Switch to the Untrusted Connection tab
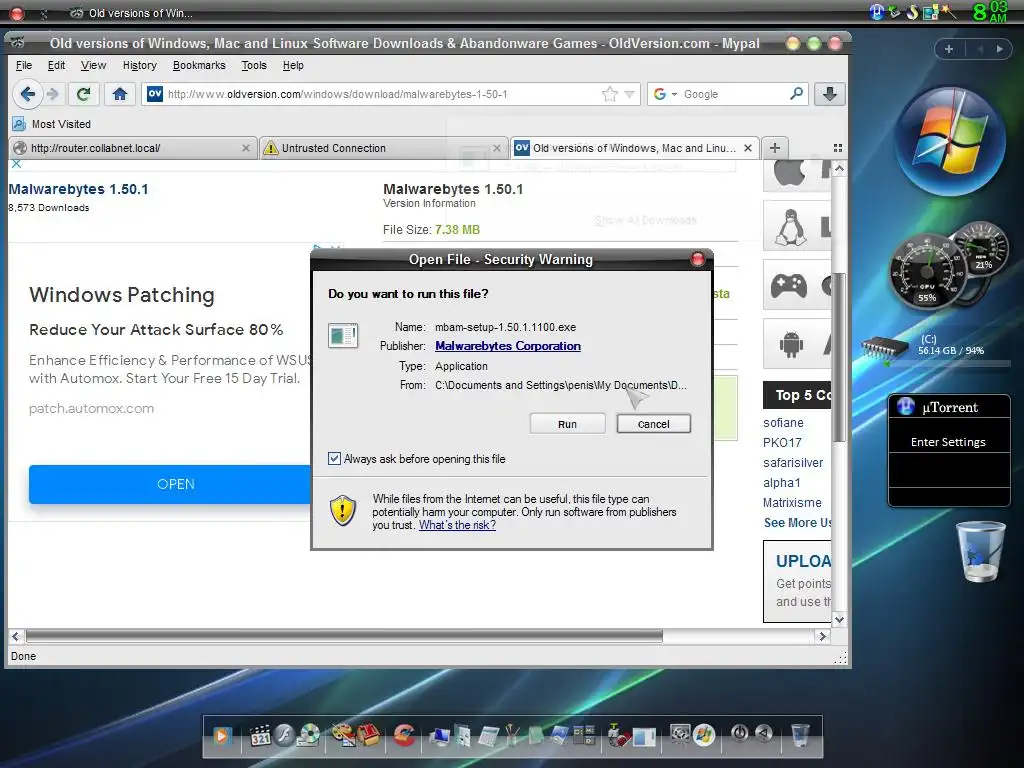Image resolution: width=1024 pixels, height=768 pixels. tap(382, 148)
